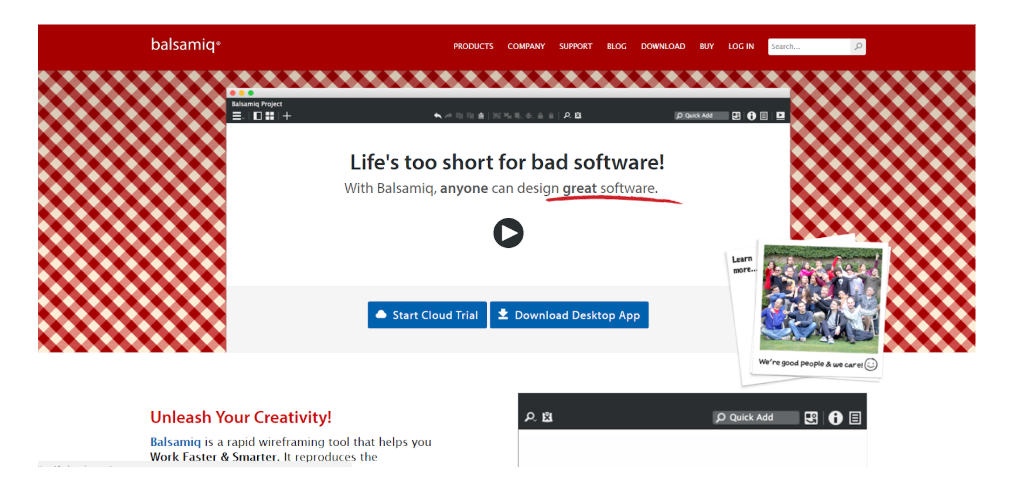Click the notes panel icon in the hero mockup
The height and width of the screenshot is (488, 1012).
pos(764,116)
